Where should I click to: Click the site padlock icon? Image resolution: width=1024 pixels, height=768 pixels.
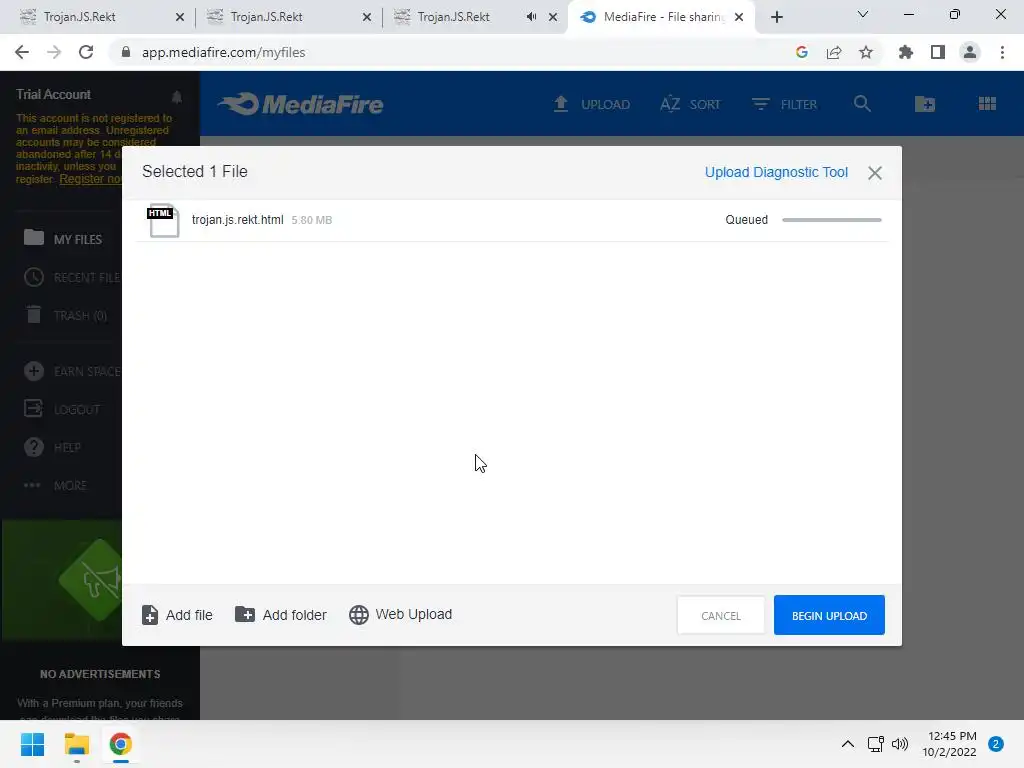click(x=126, y=52)
